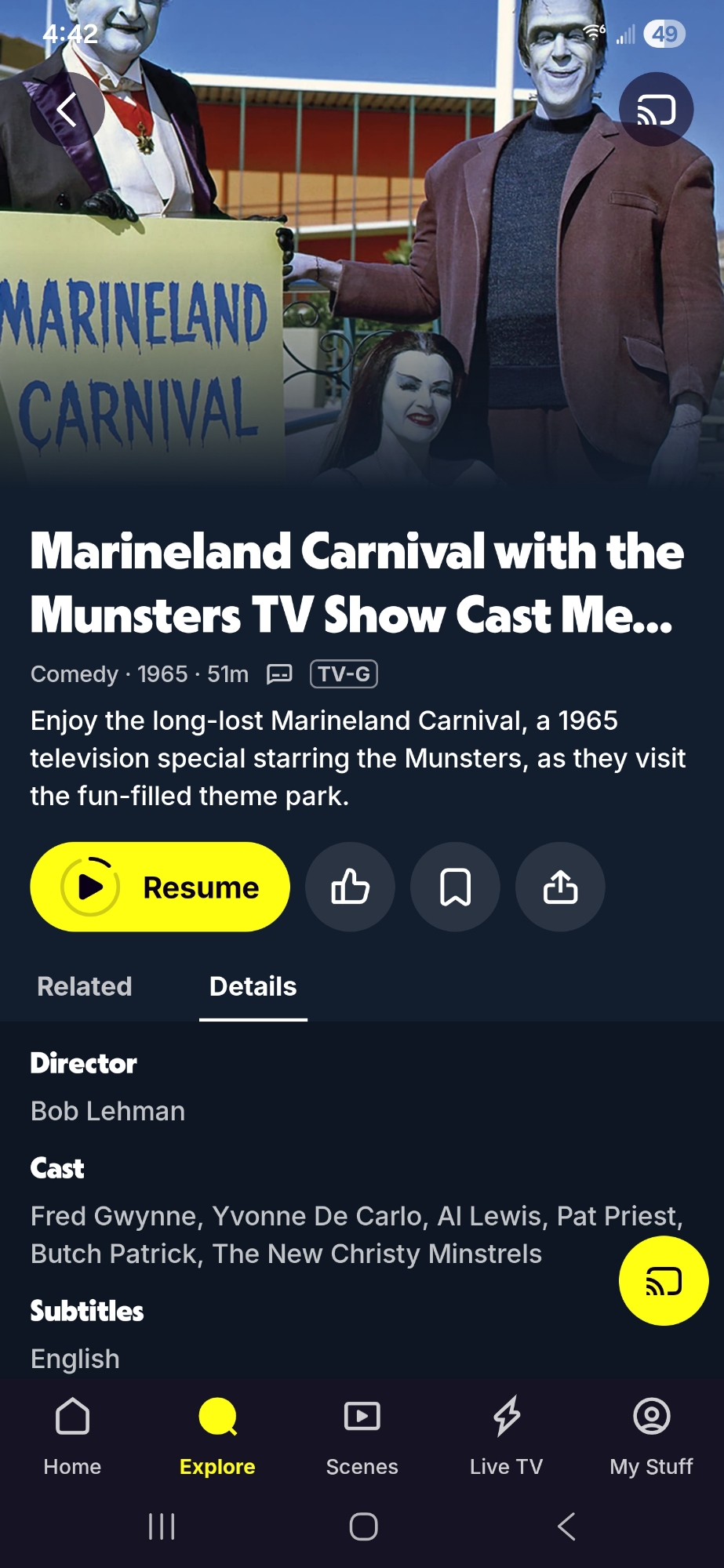Tap the back arrow over the poster
The width and height of the screenshot is (724, 1568).
[67, 109]
